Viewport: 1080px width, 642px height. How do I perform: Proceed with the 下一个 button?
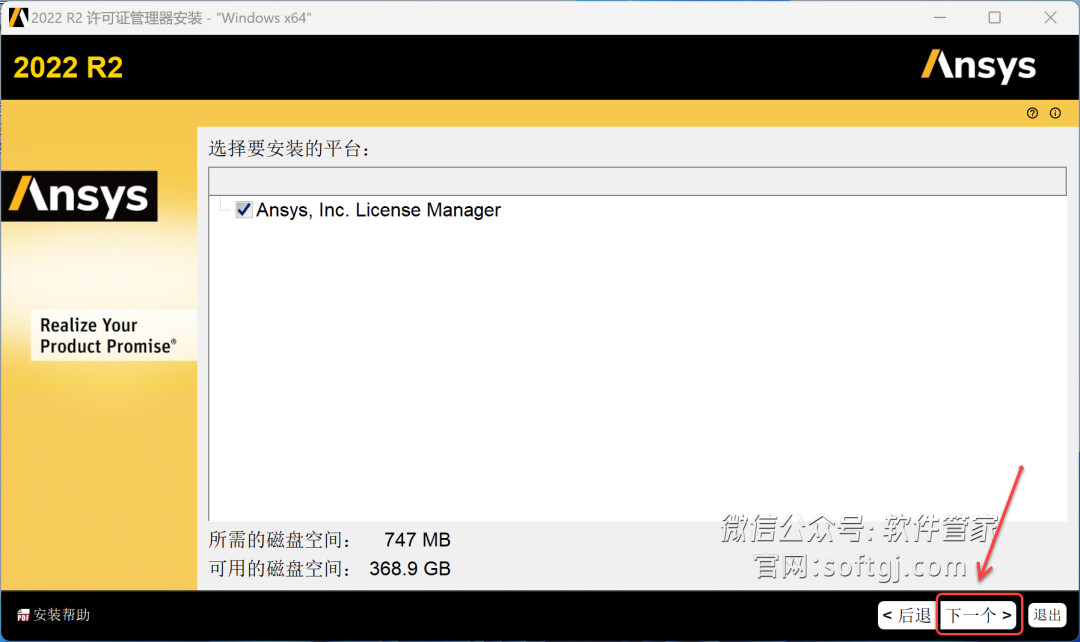978,615
